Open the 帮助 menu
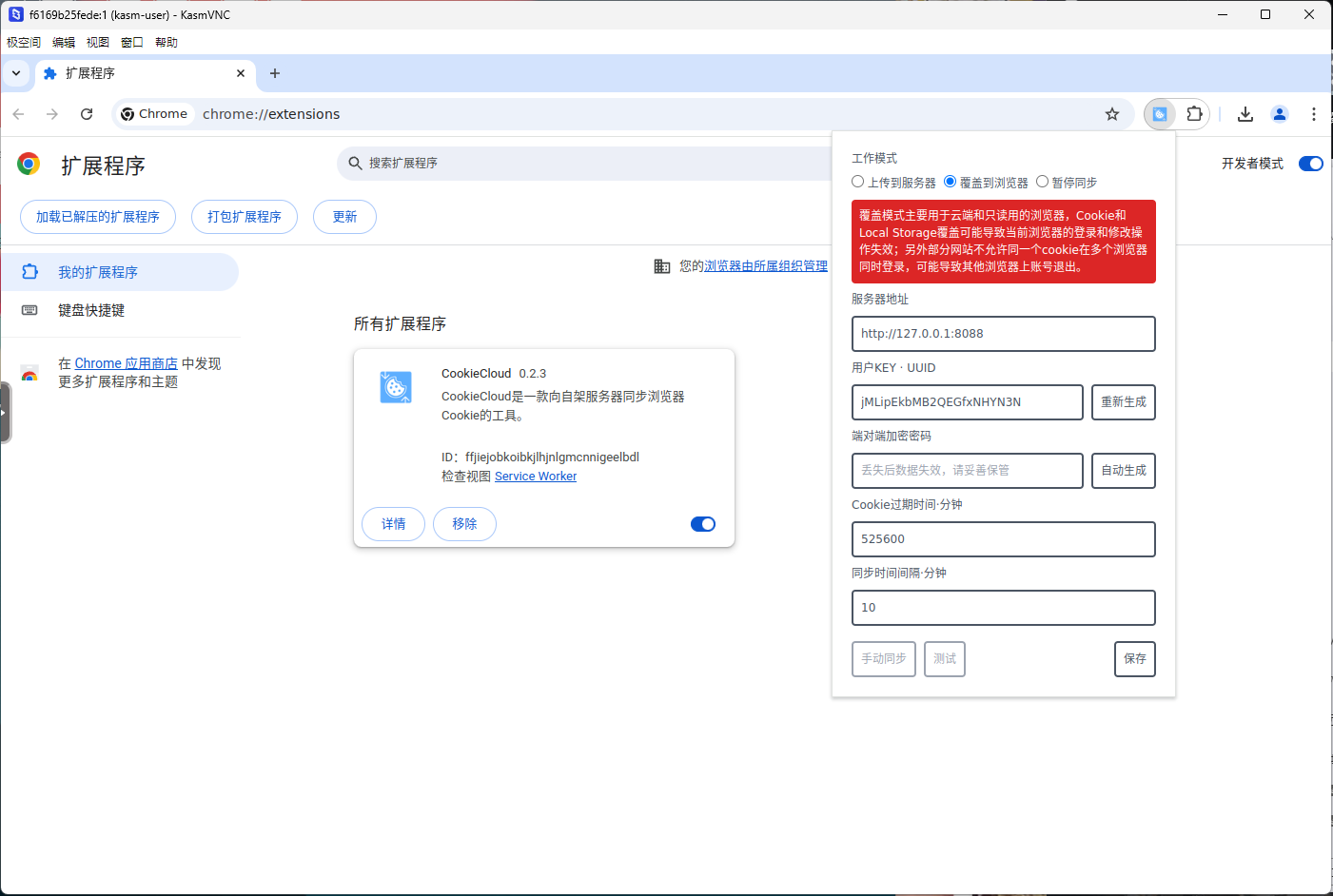The image size is (1333, 896). click(x=167, y=42)
